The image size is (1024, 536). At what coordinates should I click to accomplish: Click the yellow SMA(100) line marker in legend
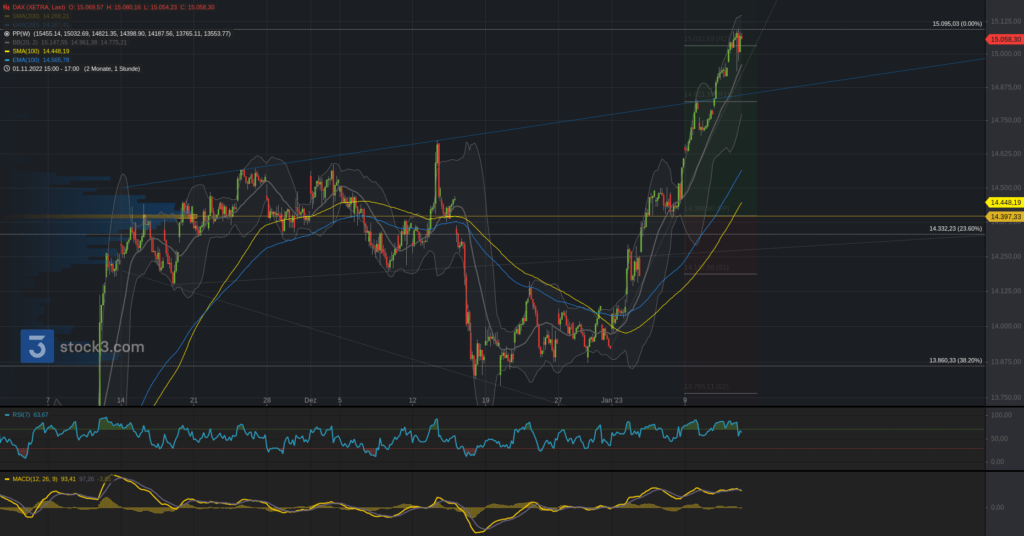coord(7,51)
